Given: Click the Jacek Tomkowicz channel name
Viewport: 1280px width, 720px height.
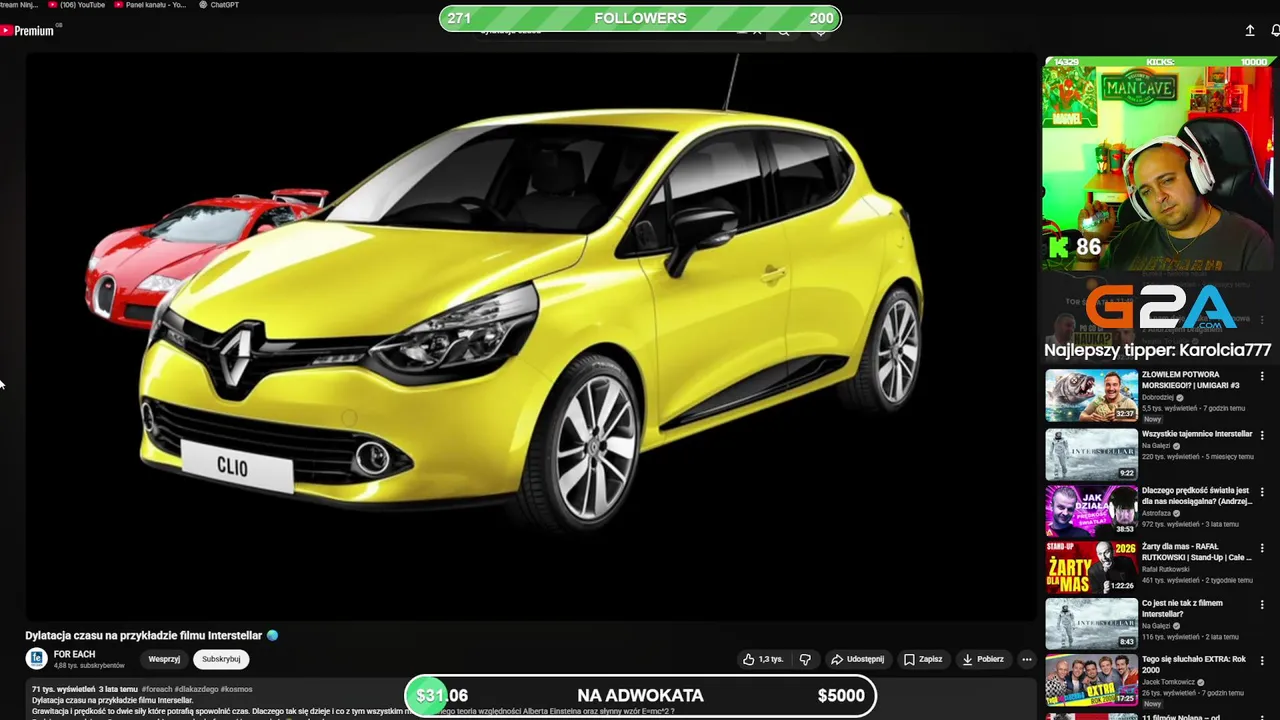Looking at the screenshot, I should tap(1168, 682).
